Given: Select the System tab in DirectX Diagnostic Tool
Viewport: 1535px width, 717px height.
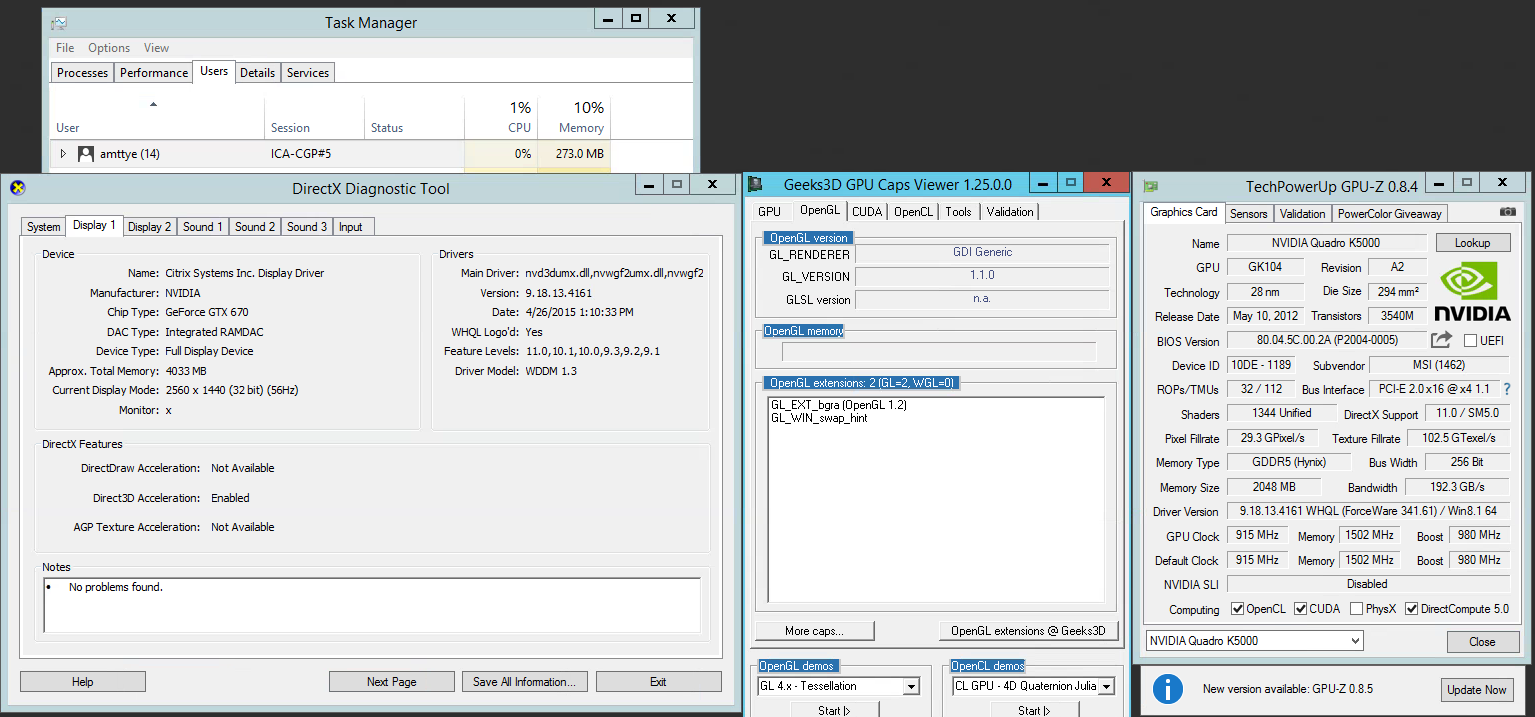Looking at the screenshot, I should click(x=43, y=227).
